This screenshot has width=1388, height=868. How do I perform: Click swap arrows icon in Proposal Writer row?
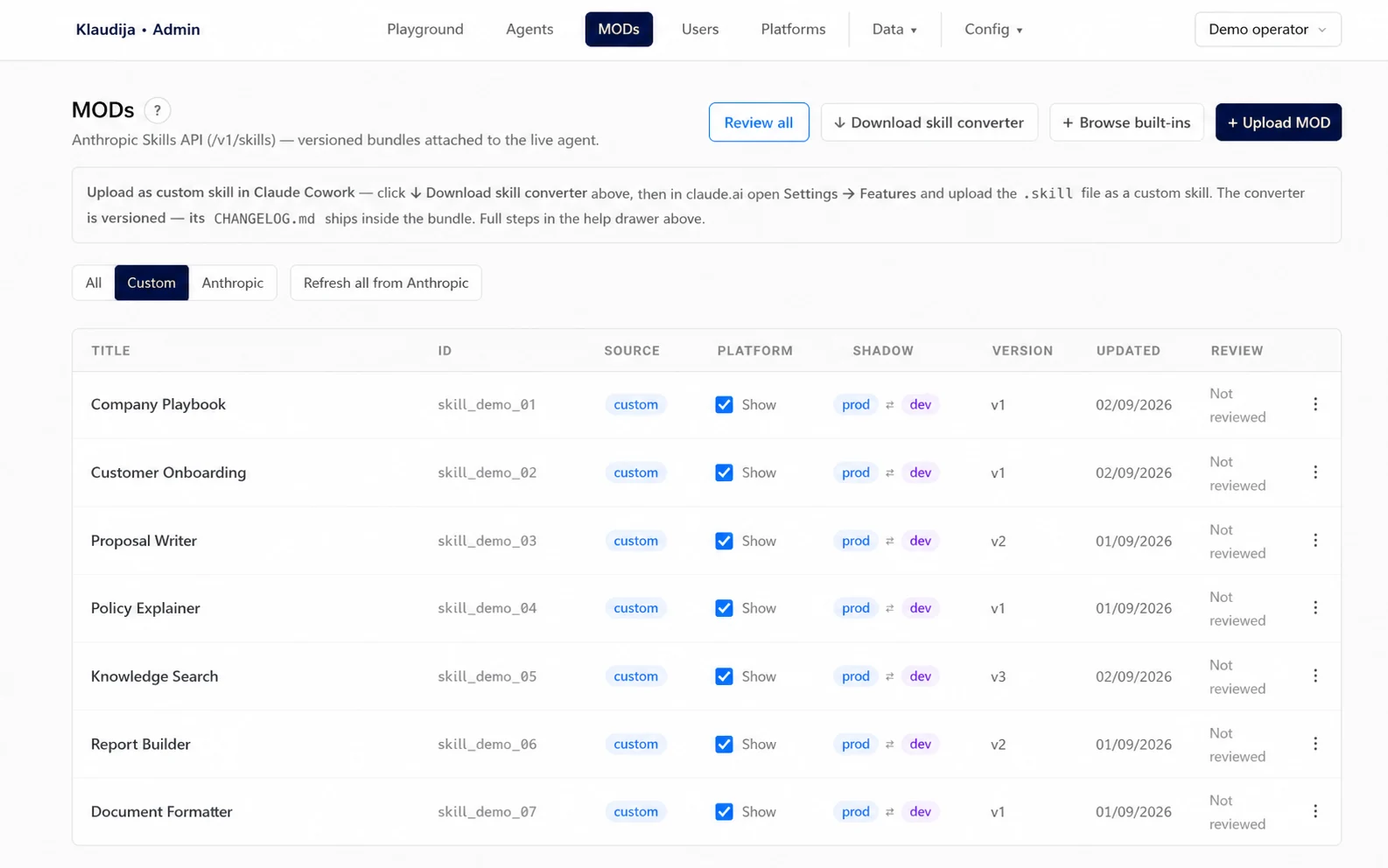tap(889, 541)
